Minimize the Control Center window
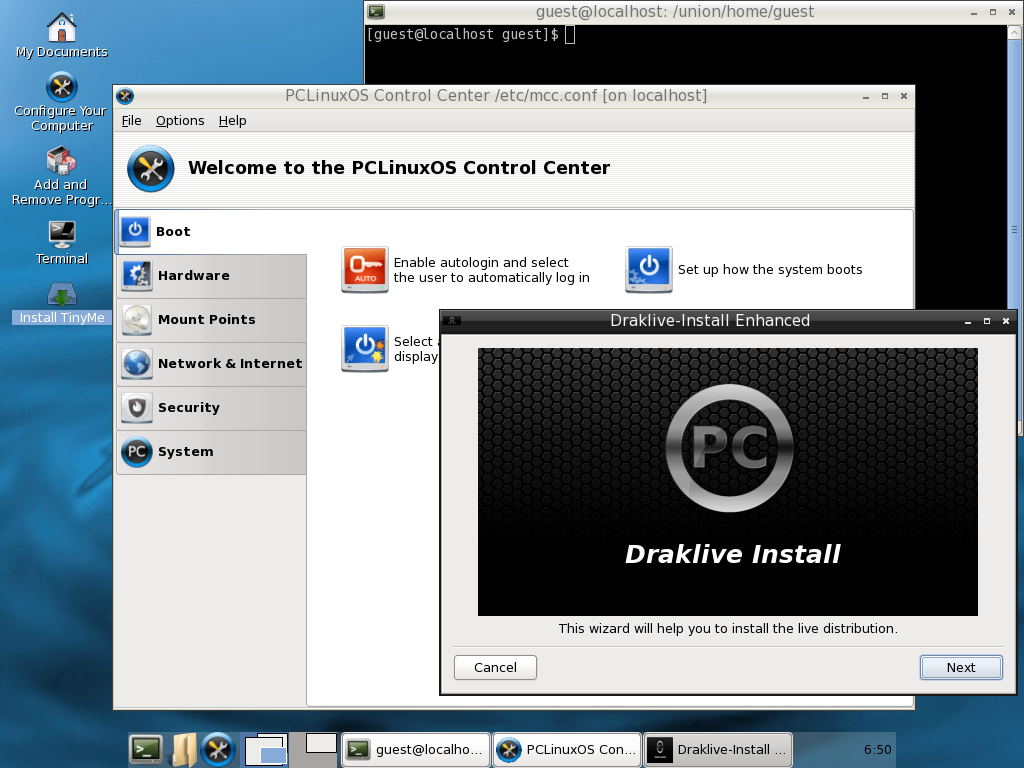 866,97
